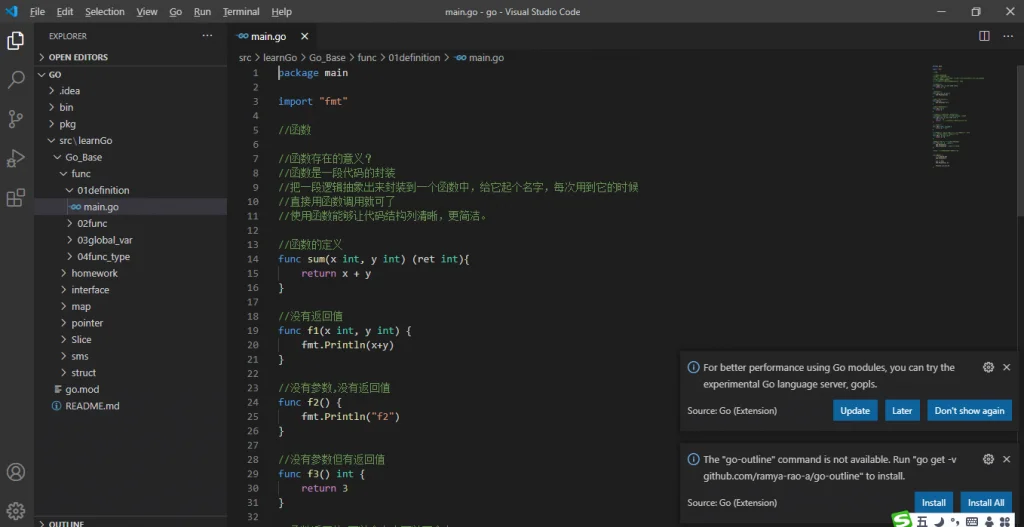Dismiss the go-outline notification
The image size is (1024, 527).
1006,459
